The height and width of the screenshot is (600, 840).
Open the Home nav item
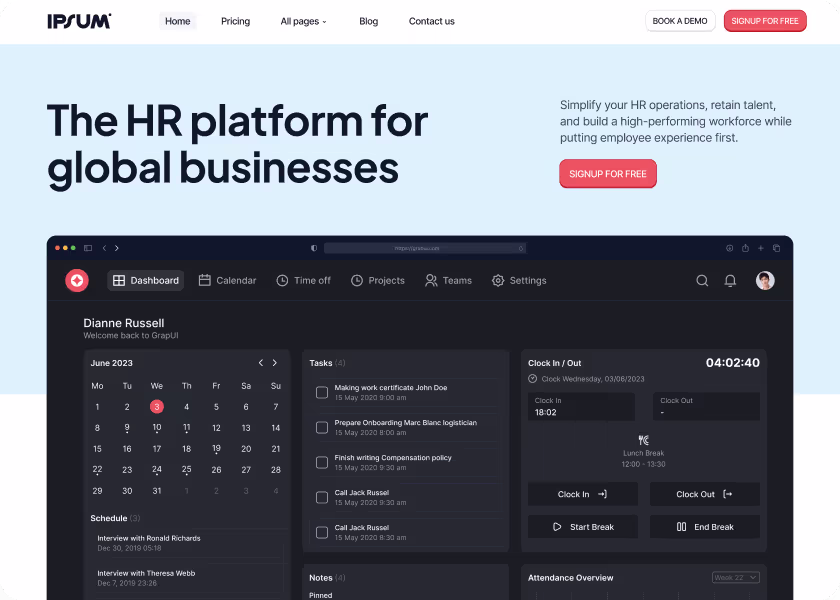click(177, 21)
